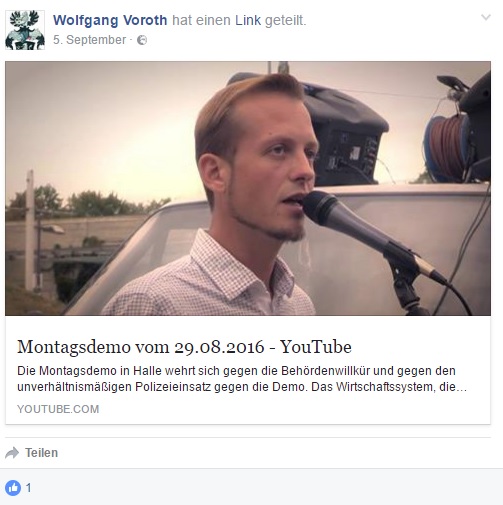The width and height of the screenshot is (503, 505).
Task: Click the globe public-audience privacy icon
Action: 142,40
